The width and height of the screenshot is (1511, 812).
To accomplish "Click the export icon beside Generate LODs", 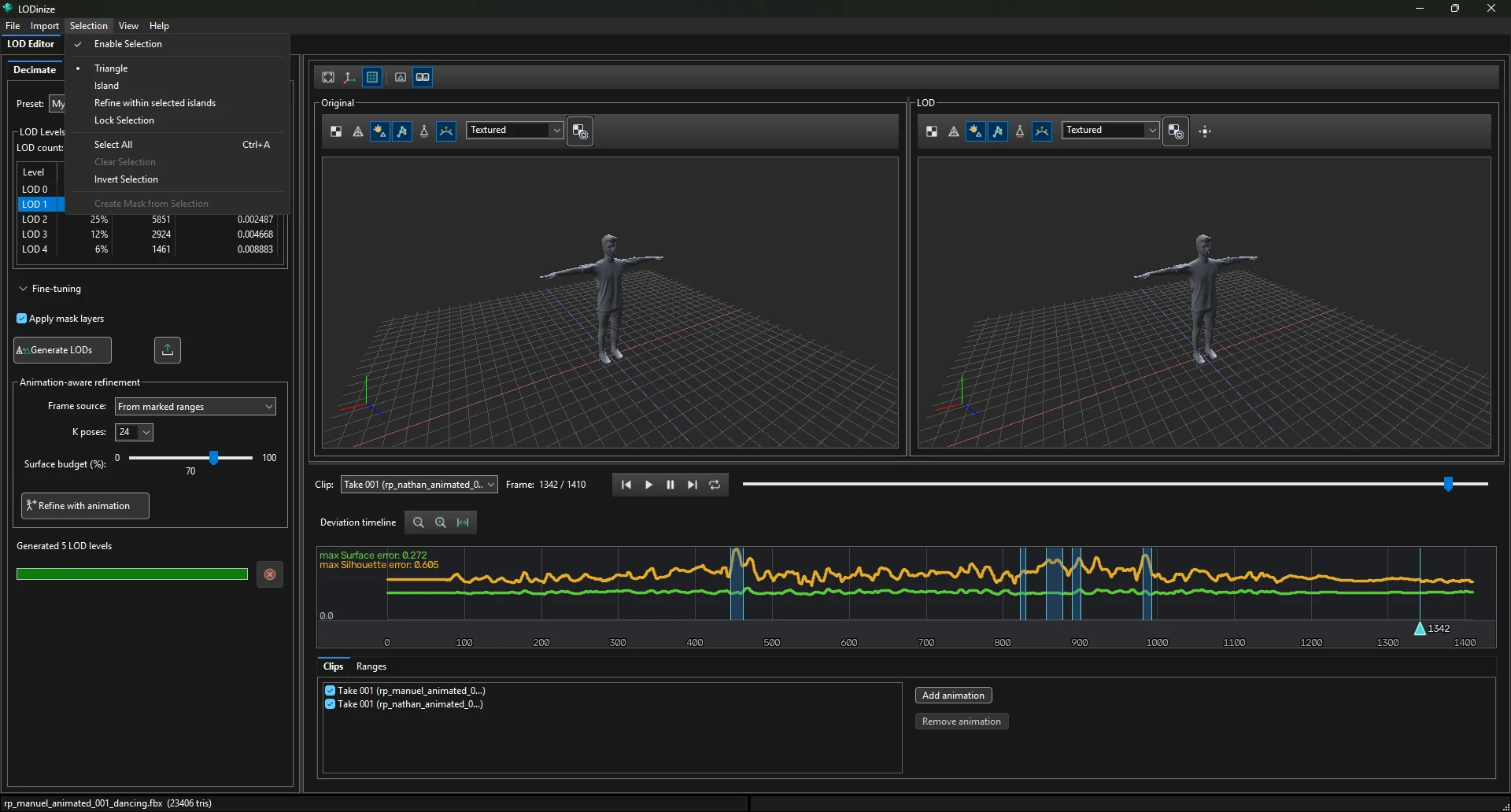I will tap(167, 350).
